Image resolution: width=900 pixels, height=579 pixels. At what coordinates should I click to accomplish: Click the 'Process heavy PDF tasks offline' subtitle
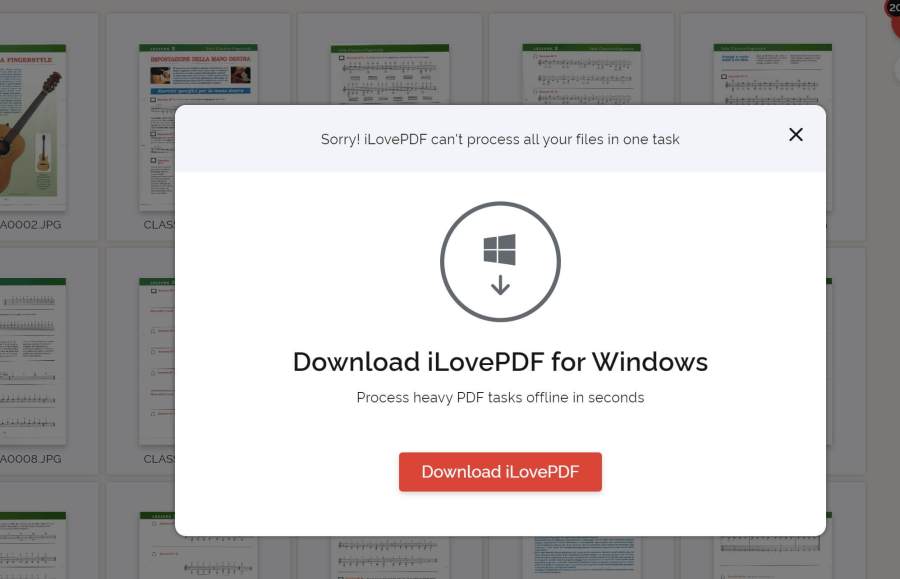click(x=500, y=398)
